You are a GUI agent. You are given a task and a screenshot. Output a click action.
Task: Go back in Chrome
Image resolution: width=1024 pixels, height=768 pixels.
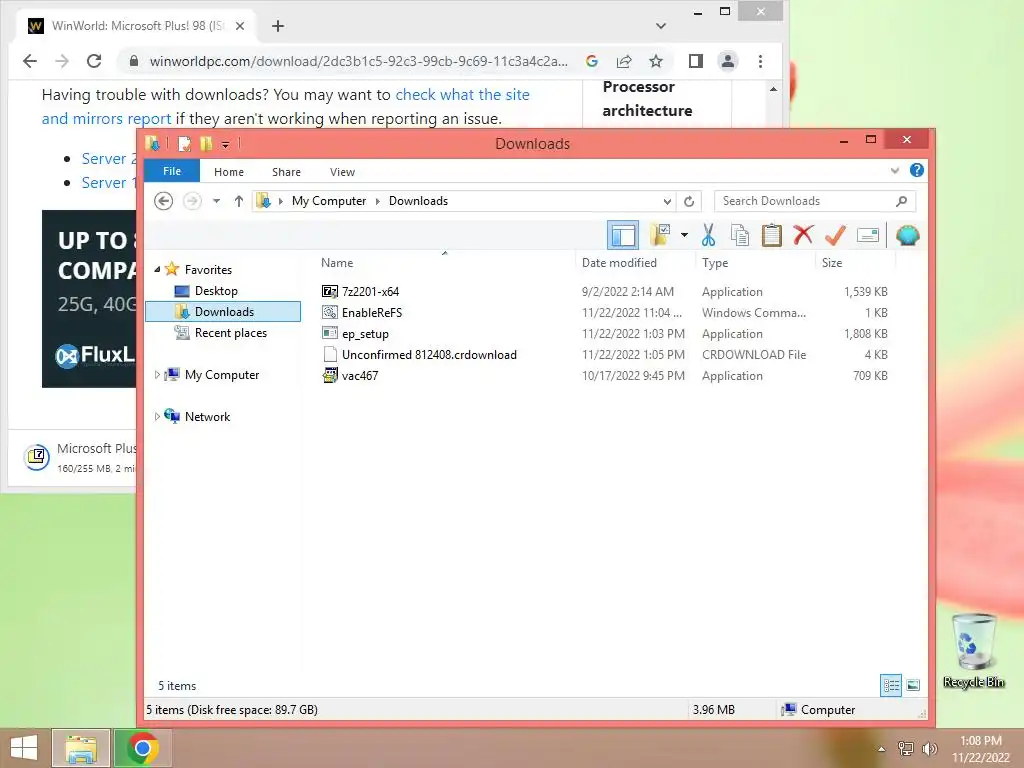pyautogui.click(x=30, y=61)
